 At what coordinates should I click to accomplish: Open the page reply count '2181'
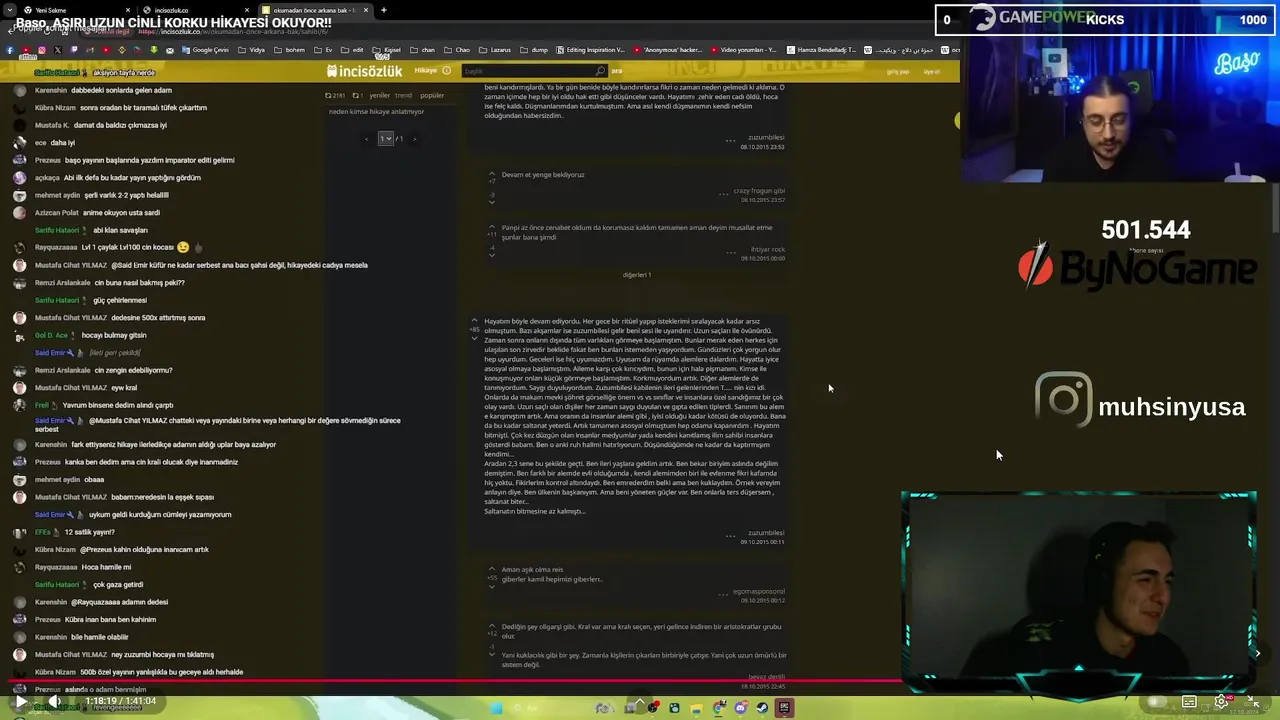tap(335, 96)
